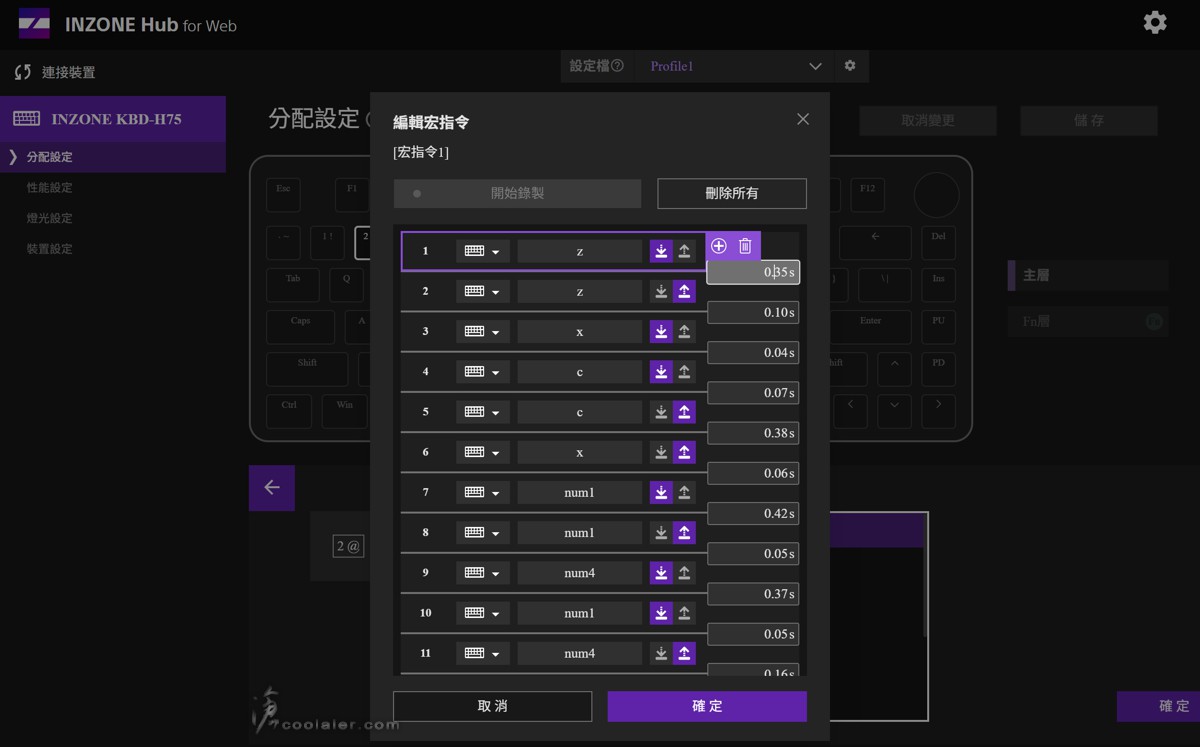
Task: Set row 4 to key press down
Action: click(x=661, y=372)
